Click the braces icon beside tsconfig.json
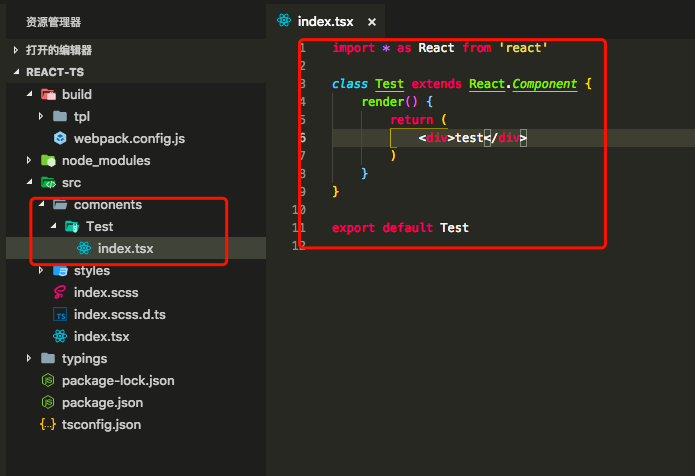This screenshot has height=476, width=695. click(48, 424)
